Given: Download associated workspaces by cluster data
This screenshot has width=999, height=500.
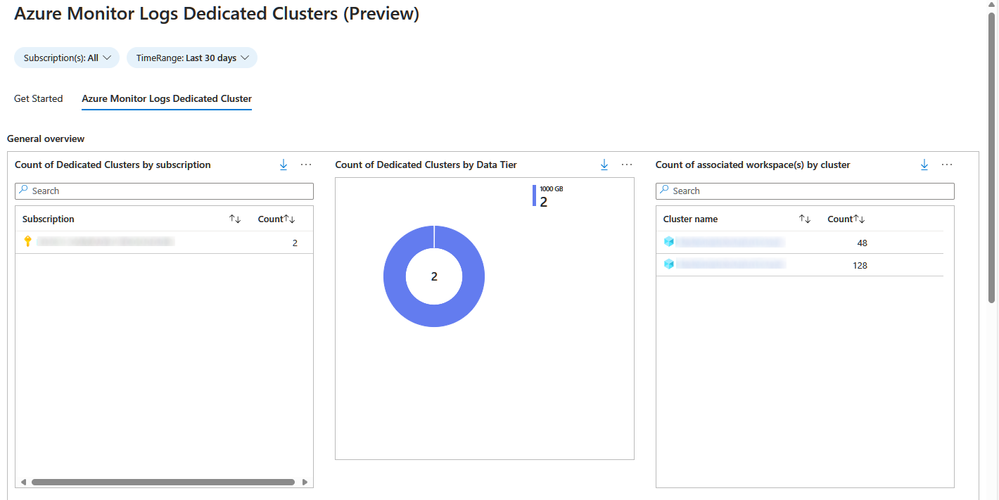Looking at the screenshot, I should click(924, 165).
